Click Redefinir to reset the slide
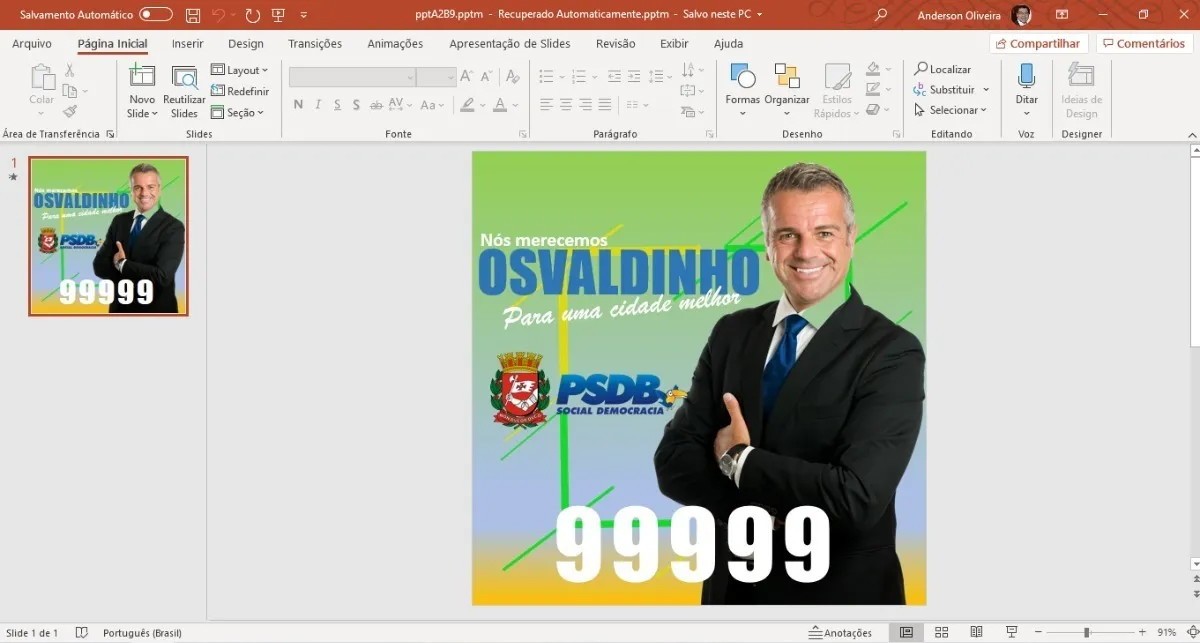This screenshot has height=643, width=1200. (240, 91)
